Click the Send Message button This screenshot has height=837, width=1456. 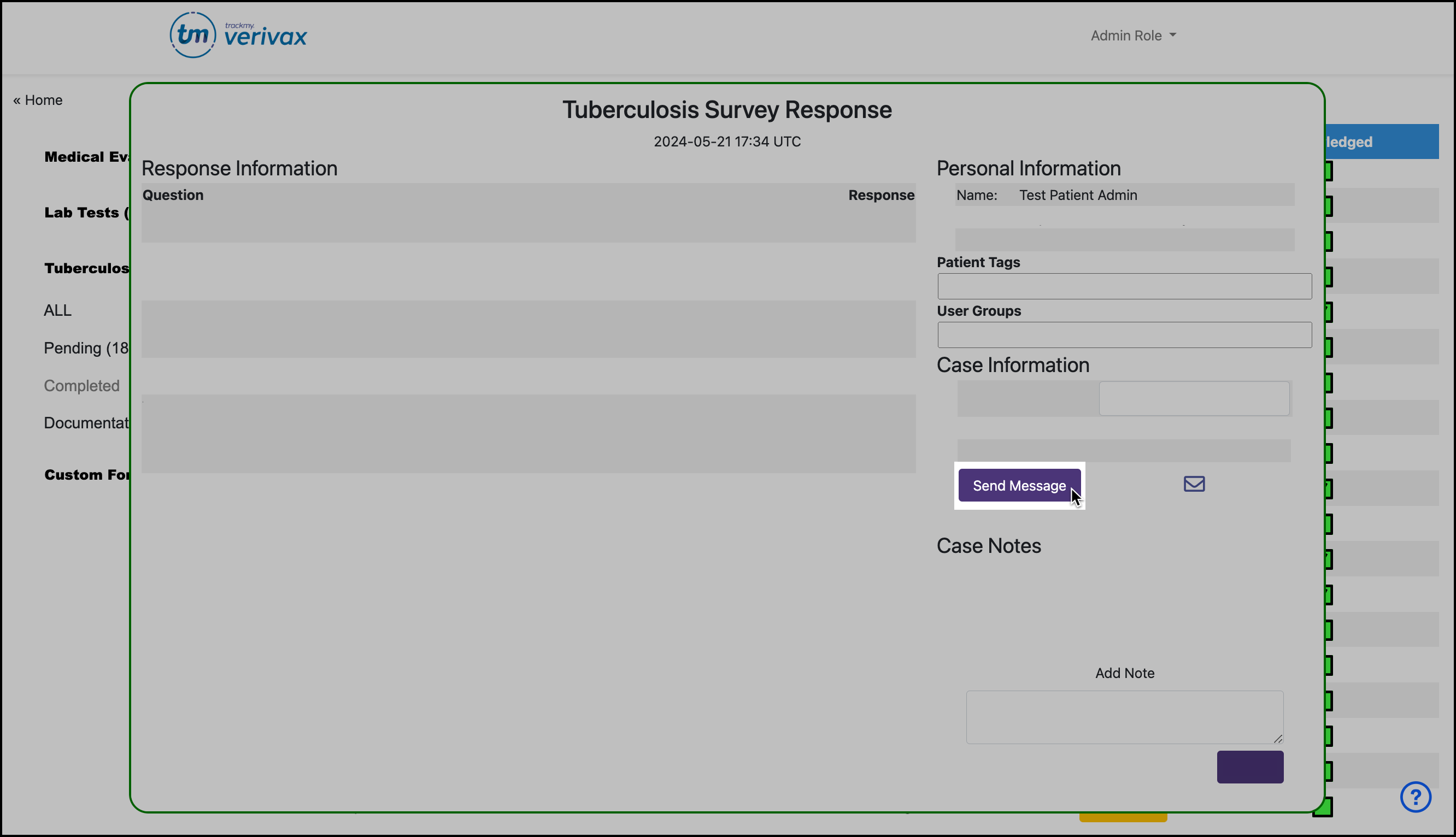click(1018, 486)
